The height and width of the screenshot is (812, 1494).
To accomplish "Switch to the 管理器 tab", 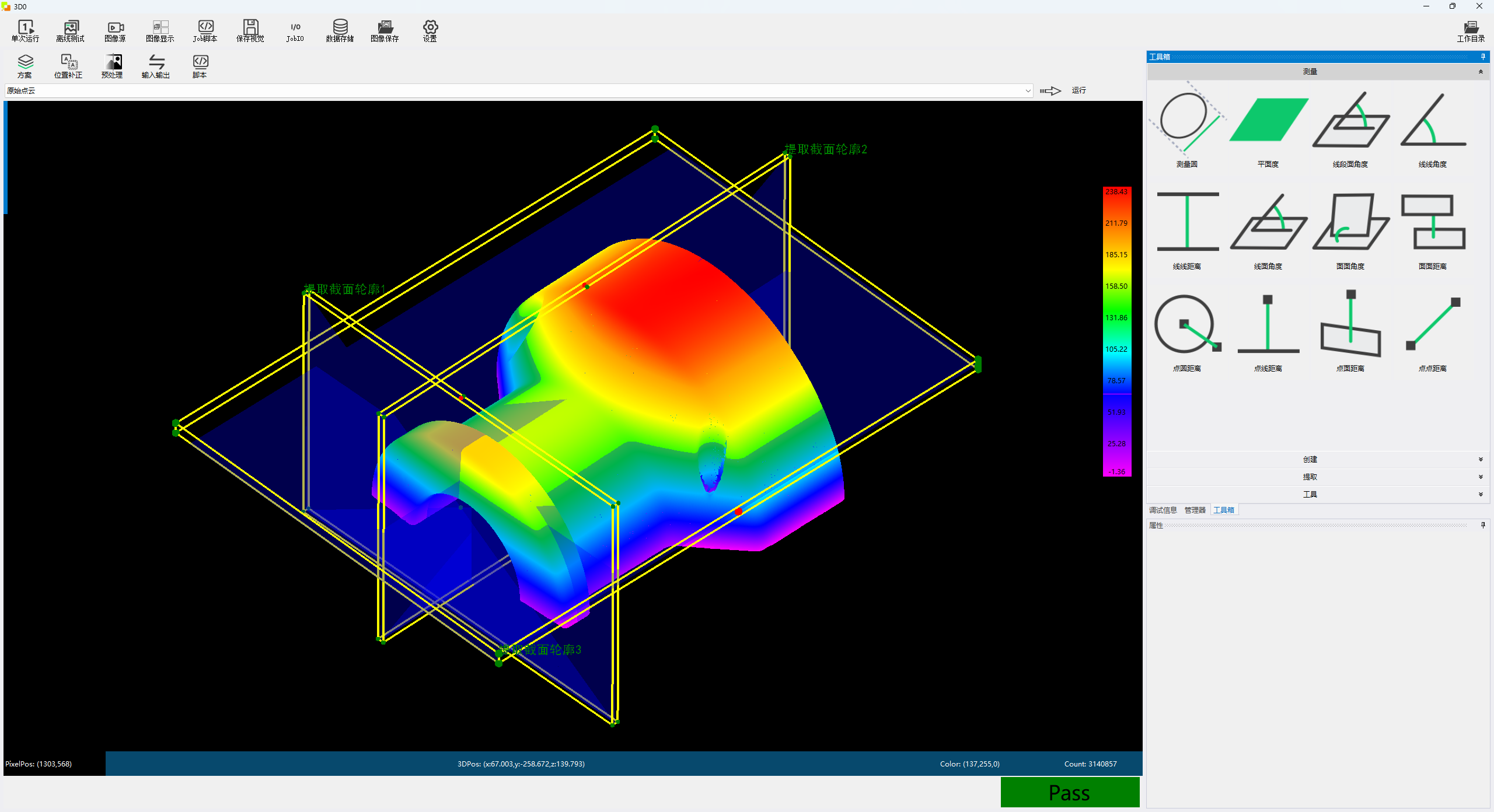I will pos(1195,510).
